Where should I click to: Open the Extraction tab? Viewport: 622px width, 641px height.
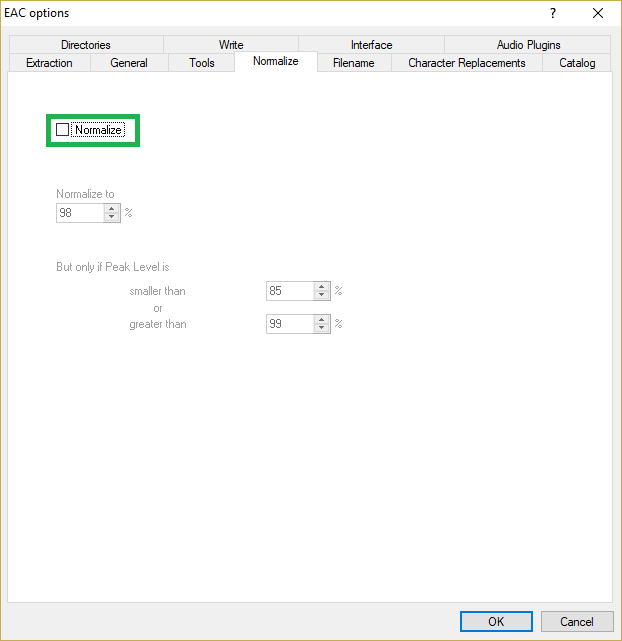point(49,63)
